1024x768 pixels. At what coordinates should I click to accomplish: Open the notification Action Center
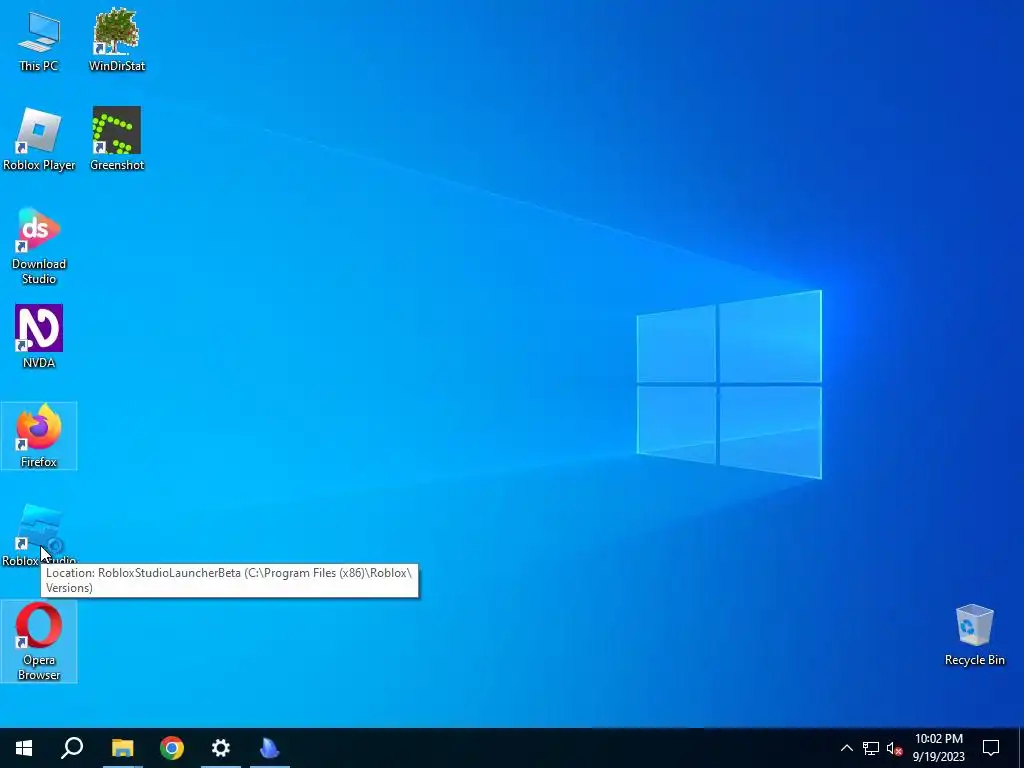tap(991, 748)
